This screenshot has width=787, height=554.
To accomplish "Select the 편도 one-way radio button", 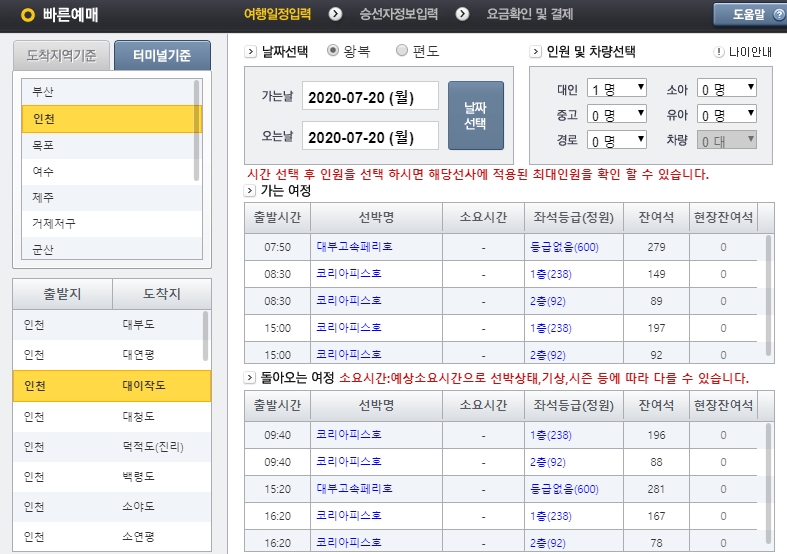I will 402,50.
